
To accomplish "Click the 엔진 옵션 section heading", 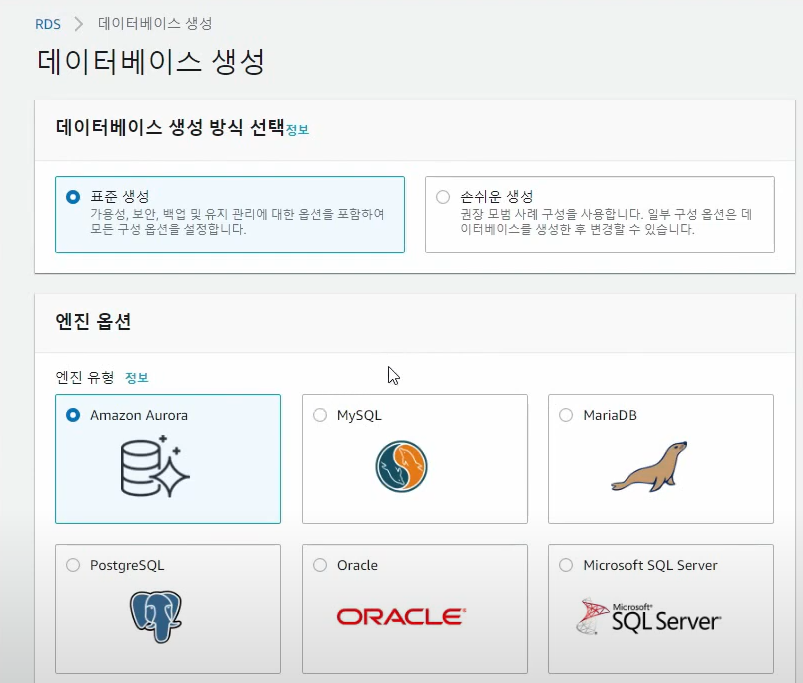I will click(x=93, y=322).
